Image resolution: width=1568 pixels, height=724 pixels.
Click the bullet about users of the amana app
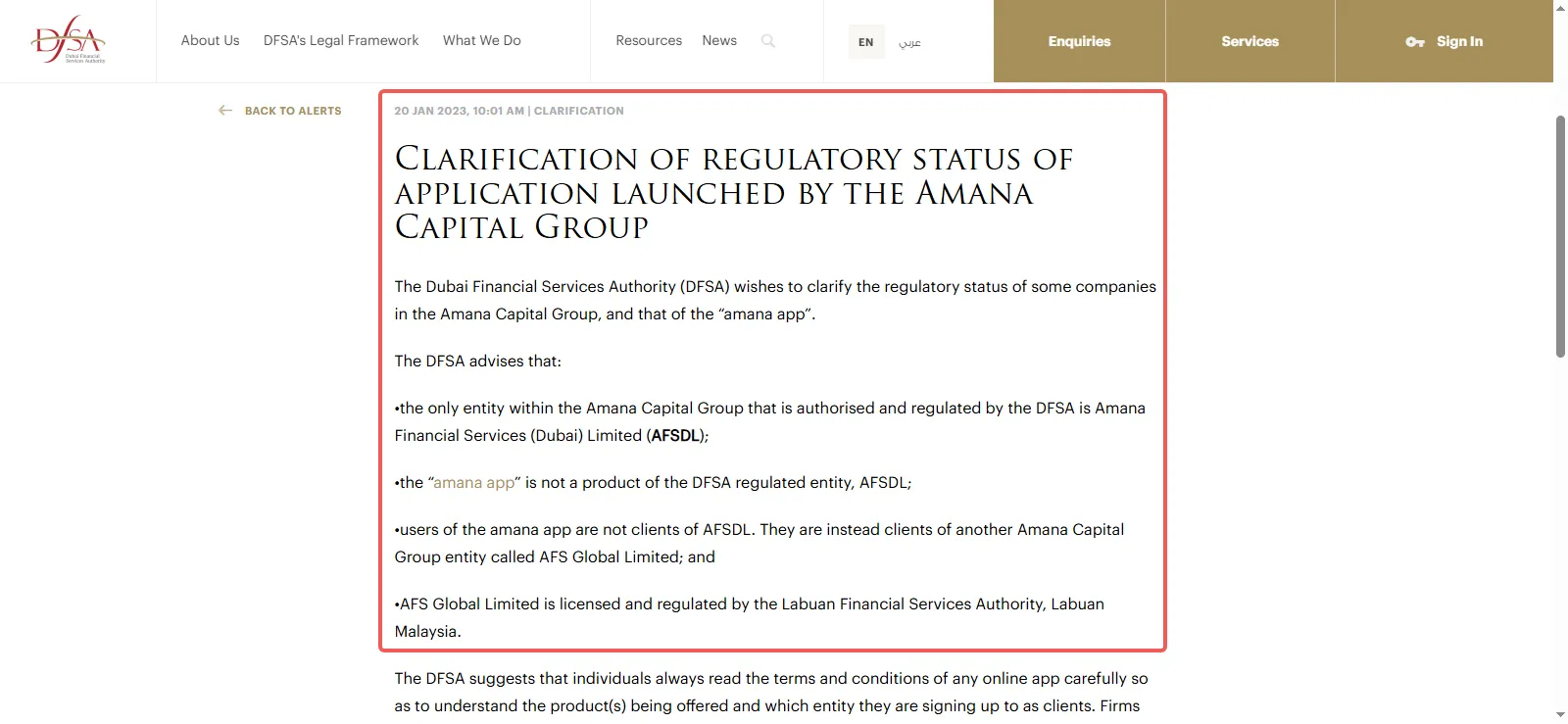click(759, 543)
